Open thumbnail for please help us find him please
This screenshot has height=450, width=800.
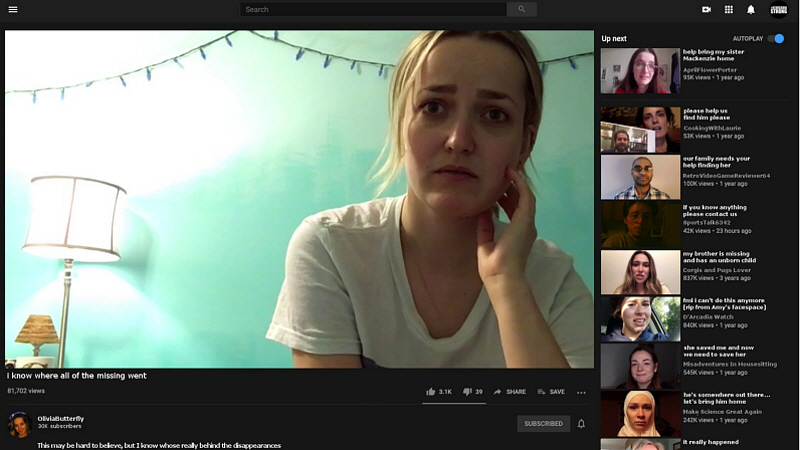pyautogui.click(x=640, y=130)
